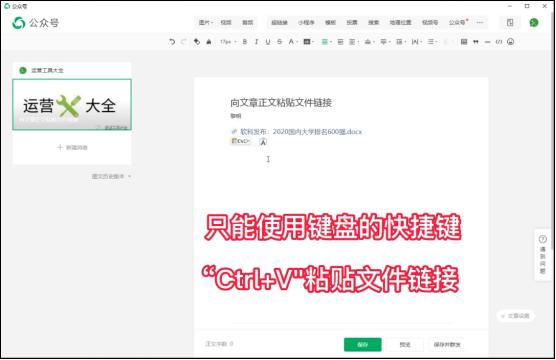Click the undo arrow in the formatting toolbar

[172, 42]
